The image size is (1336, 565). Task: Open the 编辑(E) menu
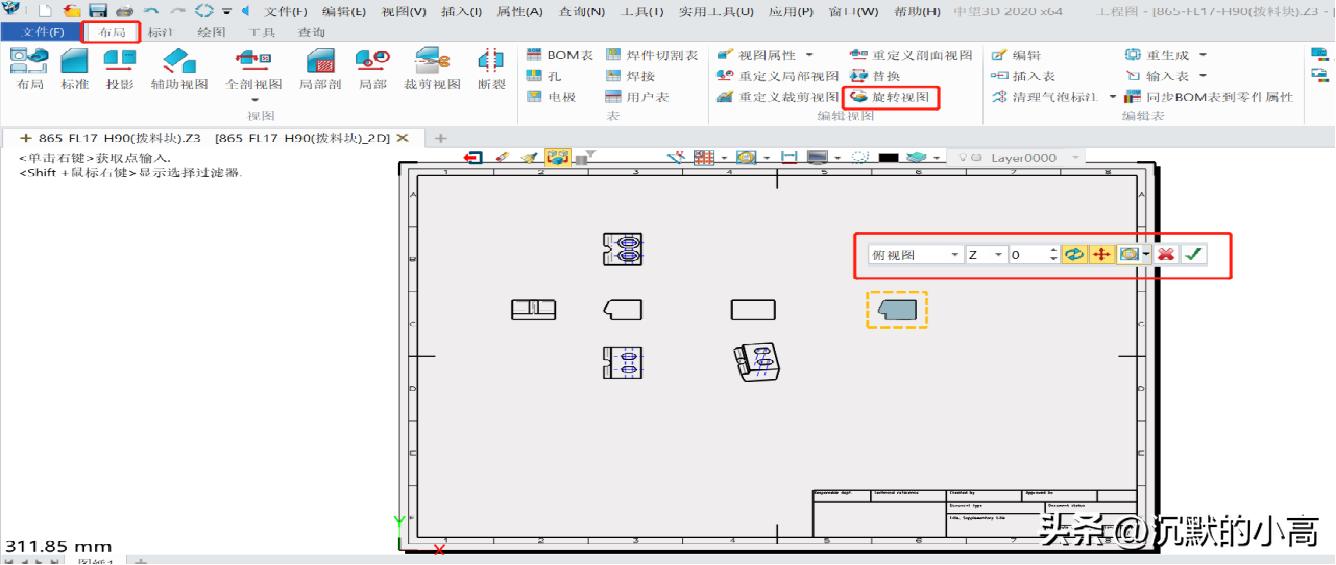(x=345, y=11)
